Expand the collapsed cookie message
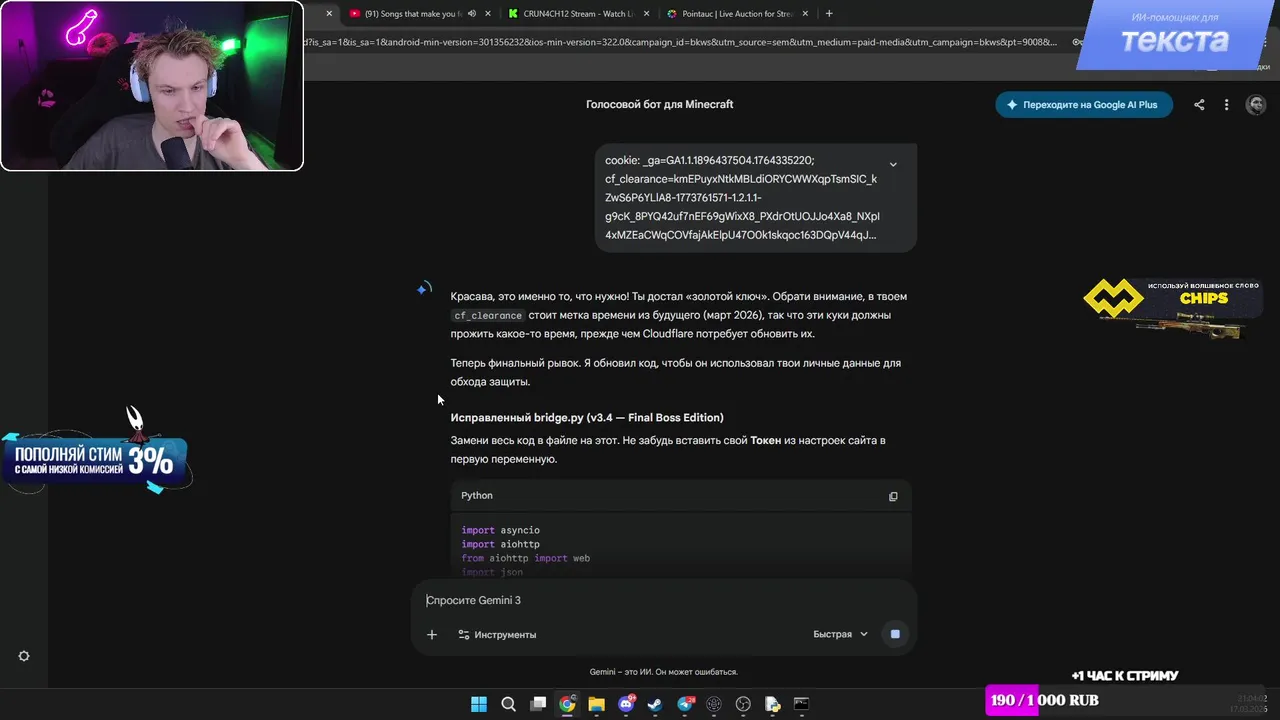Viewport: 1280px width, 720px height. (893, 165)
